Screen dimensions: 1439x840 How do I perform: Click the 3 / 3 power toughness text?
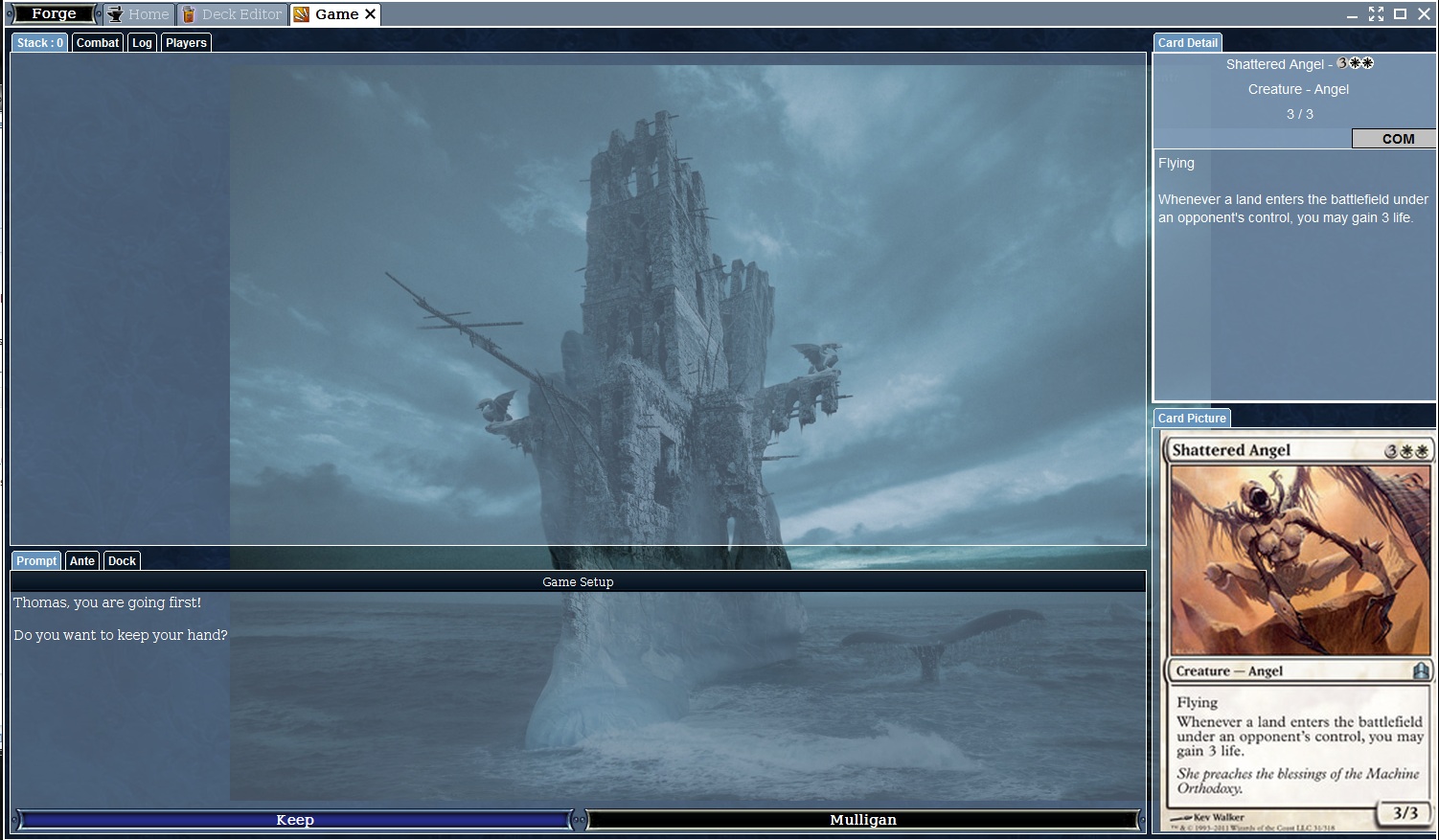point(1299,114)
